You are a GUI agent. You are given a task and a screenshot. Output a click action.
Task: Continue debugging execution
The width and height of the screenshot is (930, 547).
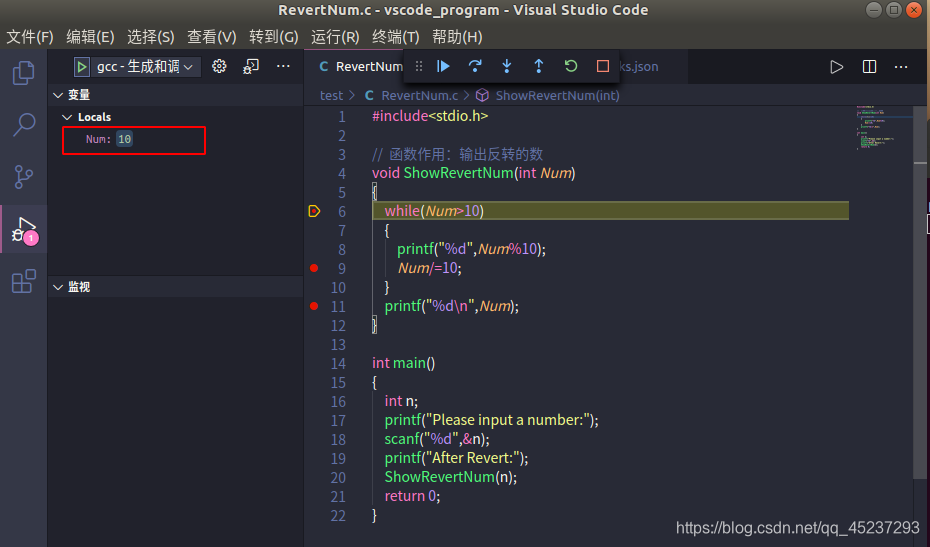444,66
